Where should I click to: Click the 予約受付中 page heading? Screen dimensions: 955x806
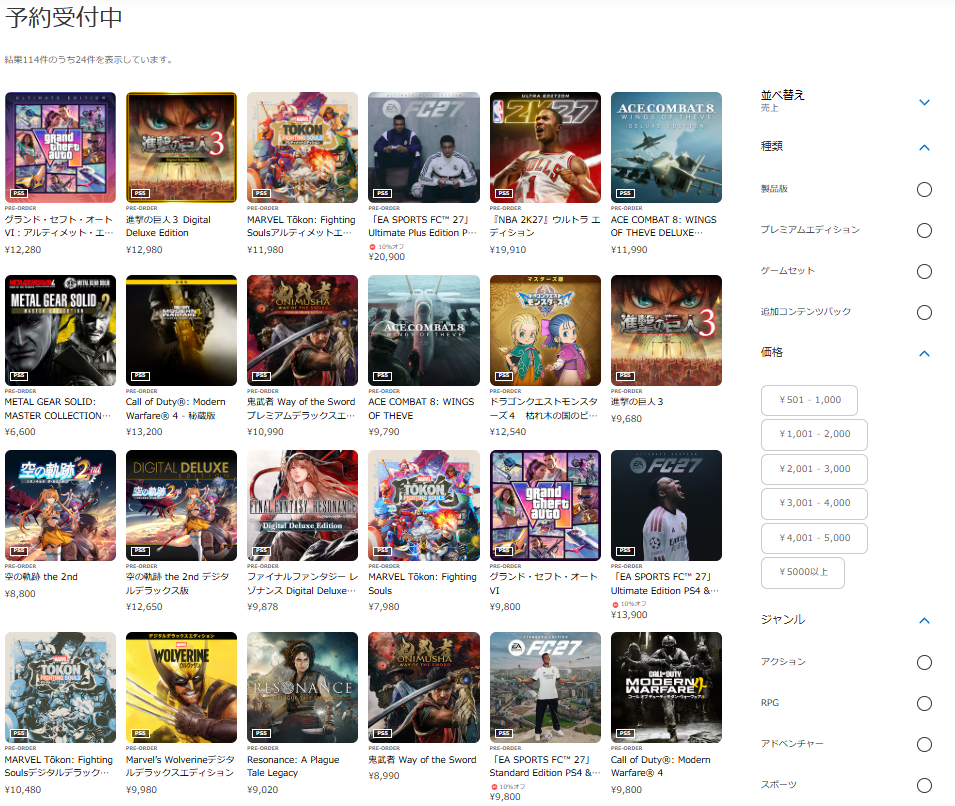pos(64,17)
